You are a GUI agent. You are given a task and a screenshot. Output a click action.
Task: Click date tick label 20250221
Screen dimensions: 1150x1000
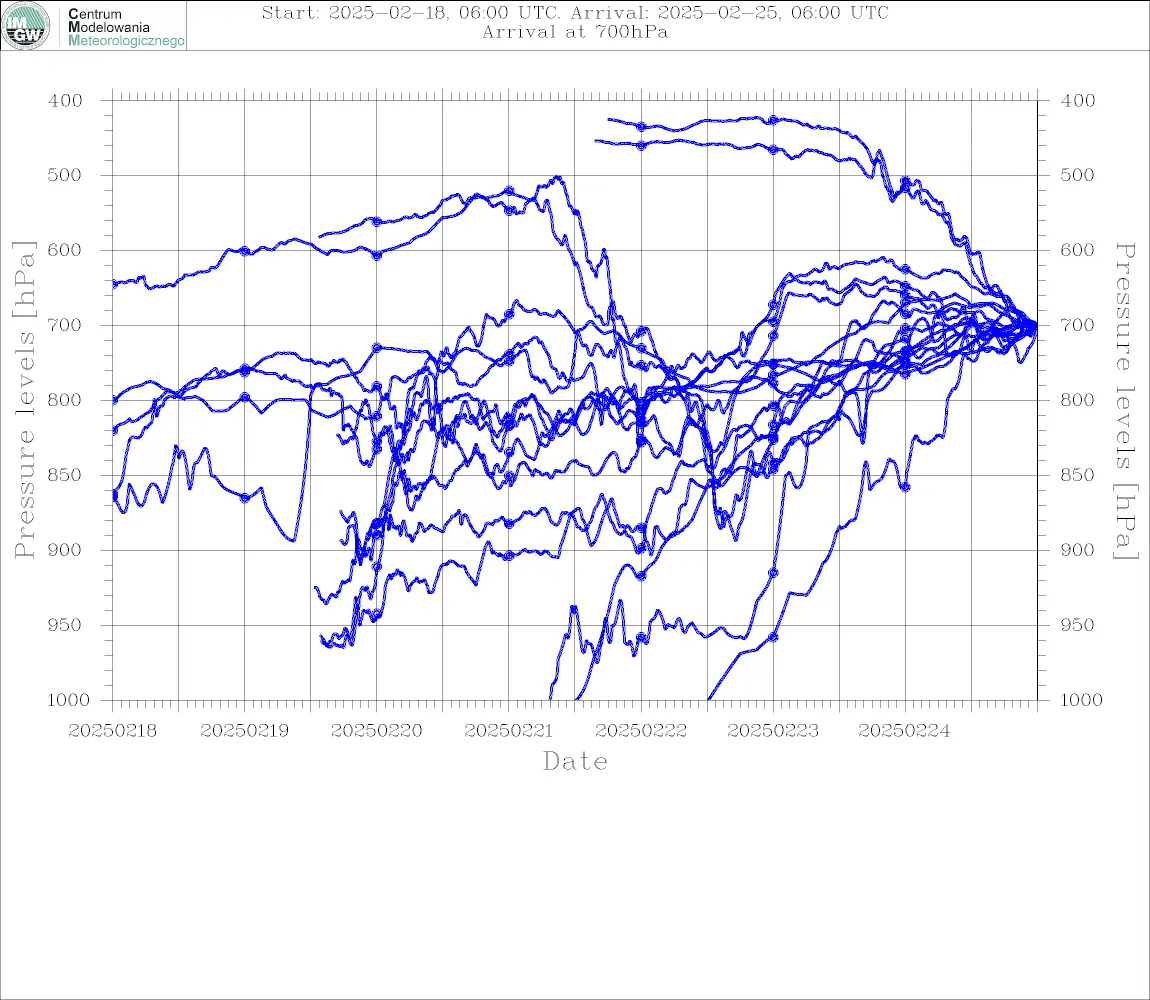[x=508, y=731]
